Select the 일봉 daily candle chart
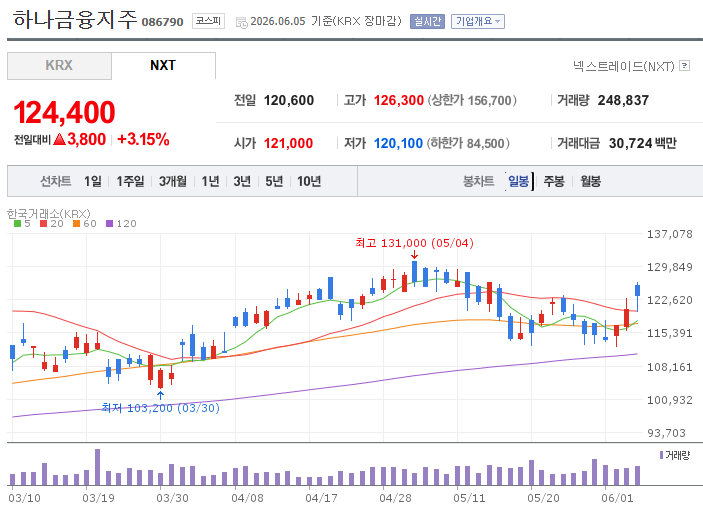 coord(519,181)
